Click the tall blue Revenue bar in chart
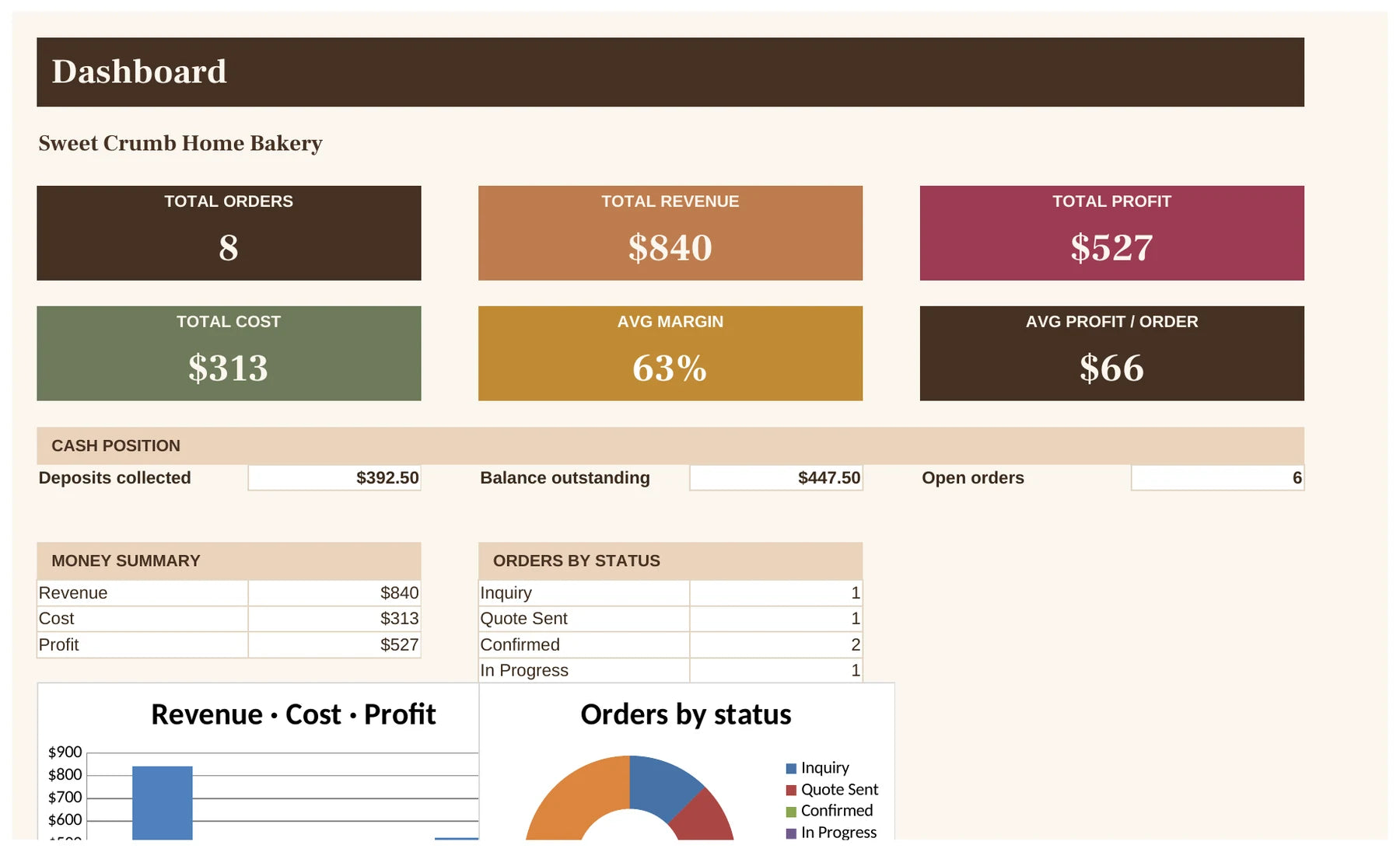 (x=162, y=803)
